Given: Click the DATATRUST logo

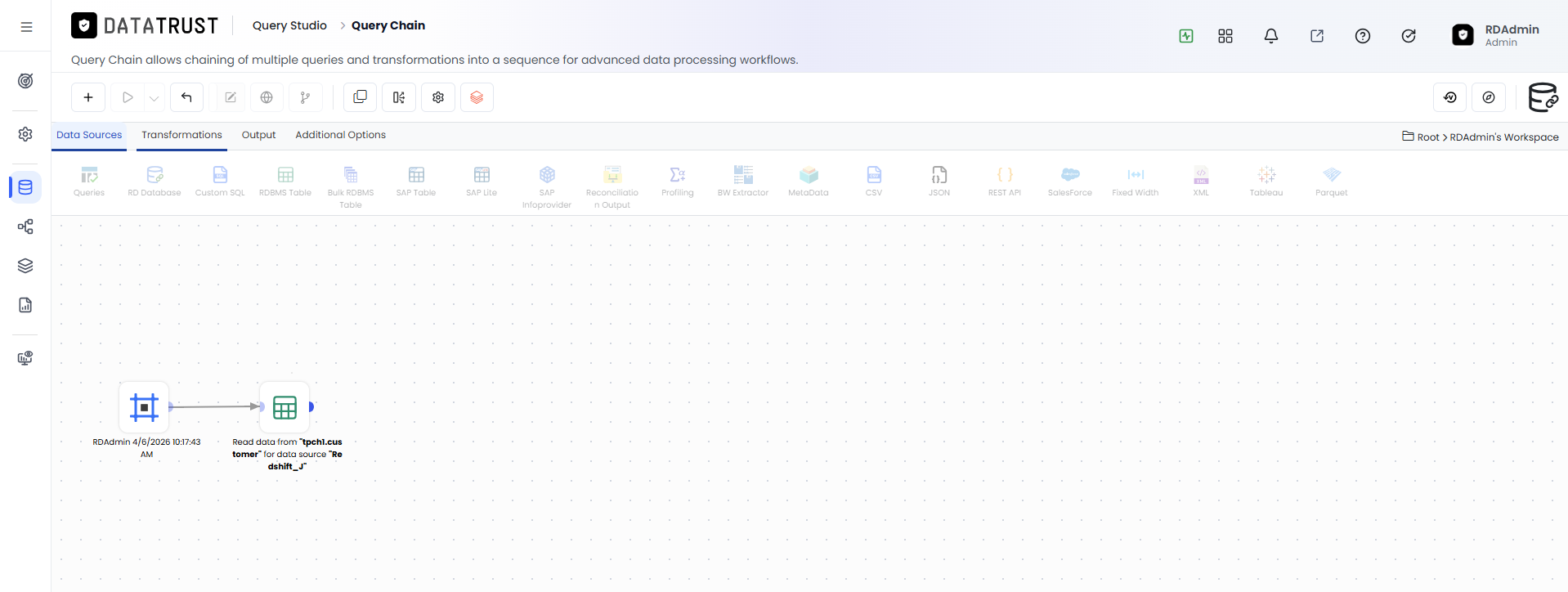Looking at the screenshot, I should pyautogui.click(x=145, y=26).
